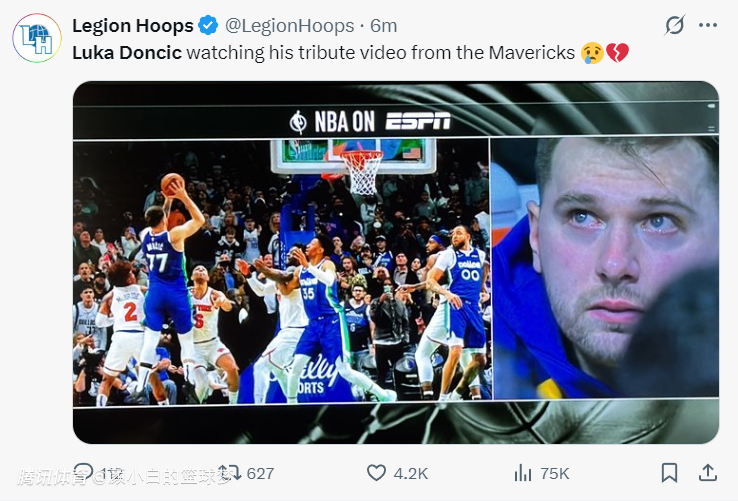The image size is (738, 501).
Task: Open the view analytics bar-chart icon
Action: click(x=523, y=473)
